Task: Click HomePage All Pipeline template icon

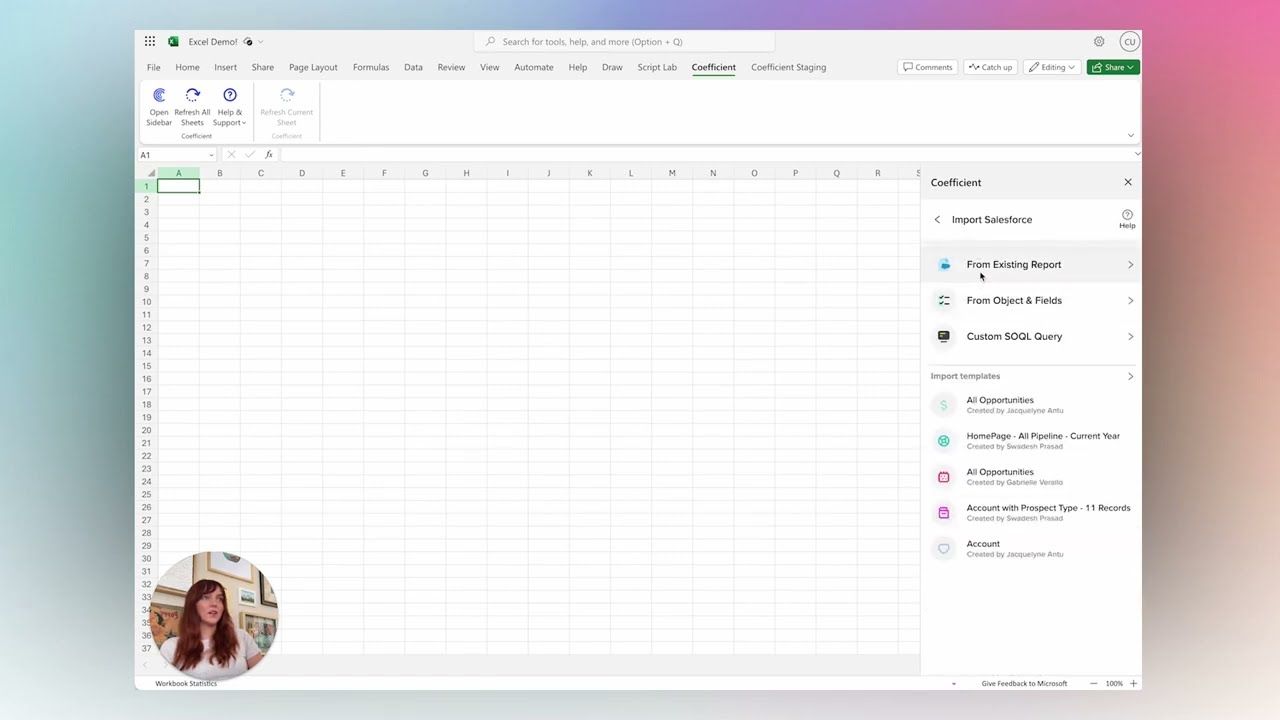Action: (x=943, y=441)
